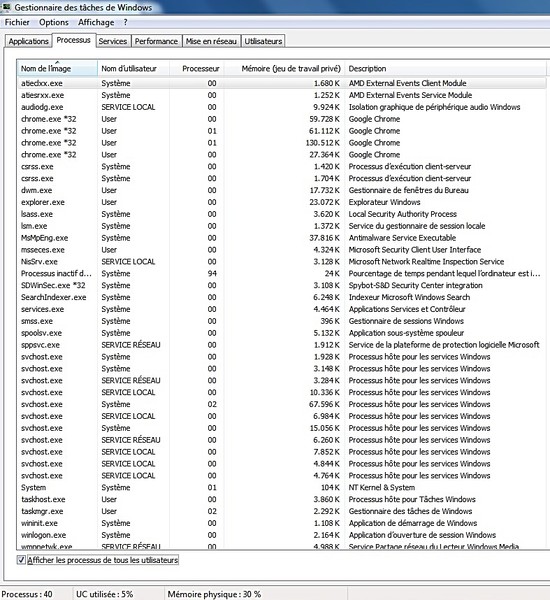
Task: Select svchost.exe using 10.336 K memory
Action: click(282, 392)
